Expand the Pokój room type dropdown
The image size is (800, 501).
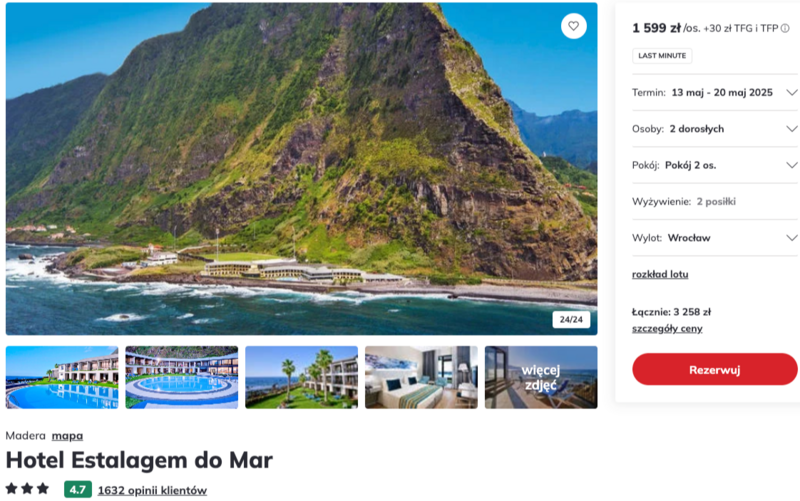coord(714,165)
